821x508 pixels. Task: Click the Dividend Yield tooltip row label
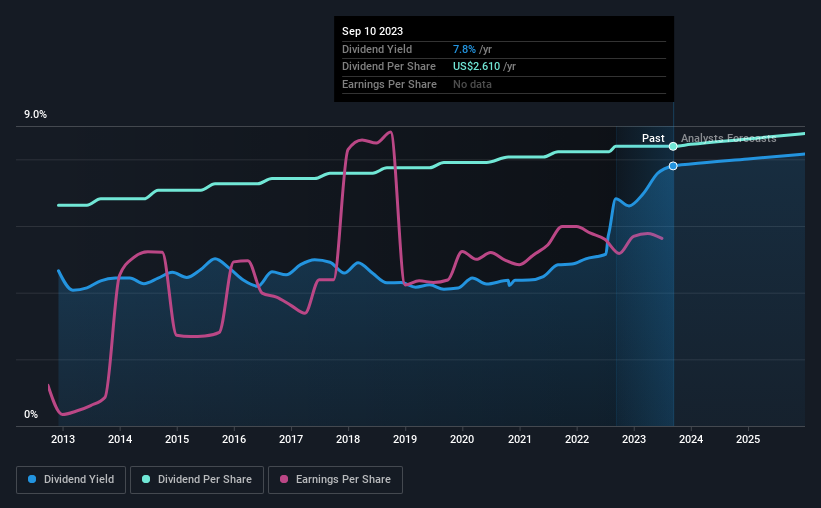click(377, 49)
